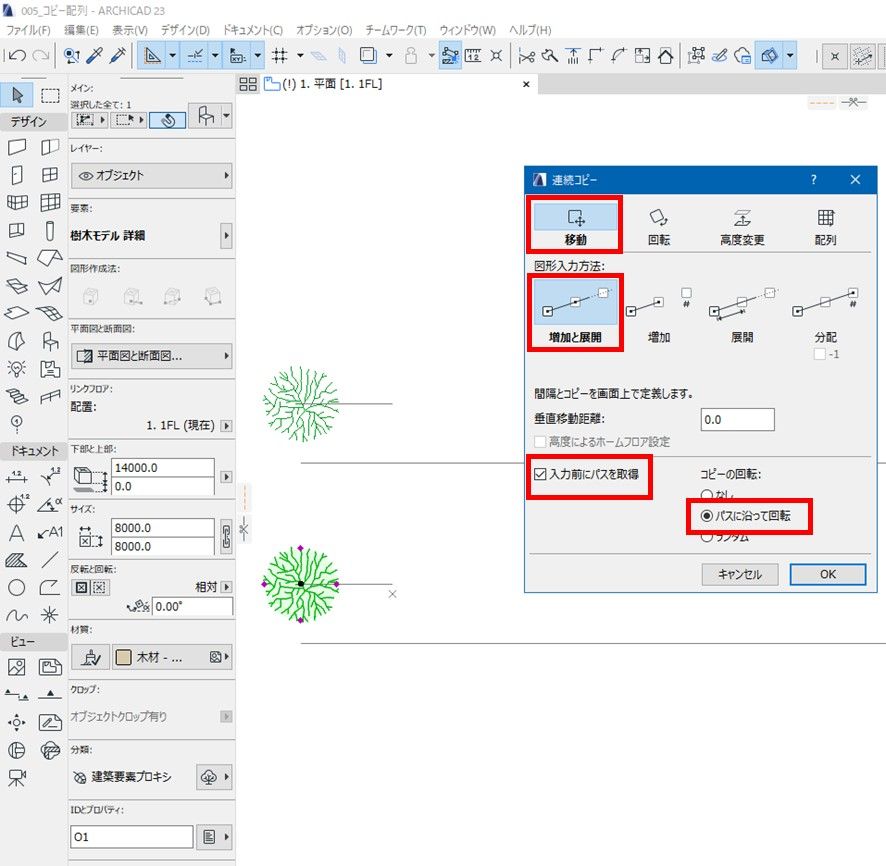Open 平面図と断面図 dropdown

tap(151, 356)
